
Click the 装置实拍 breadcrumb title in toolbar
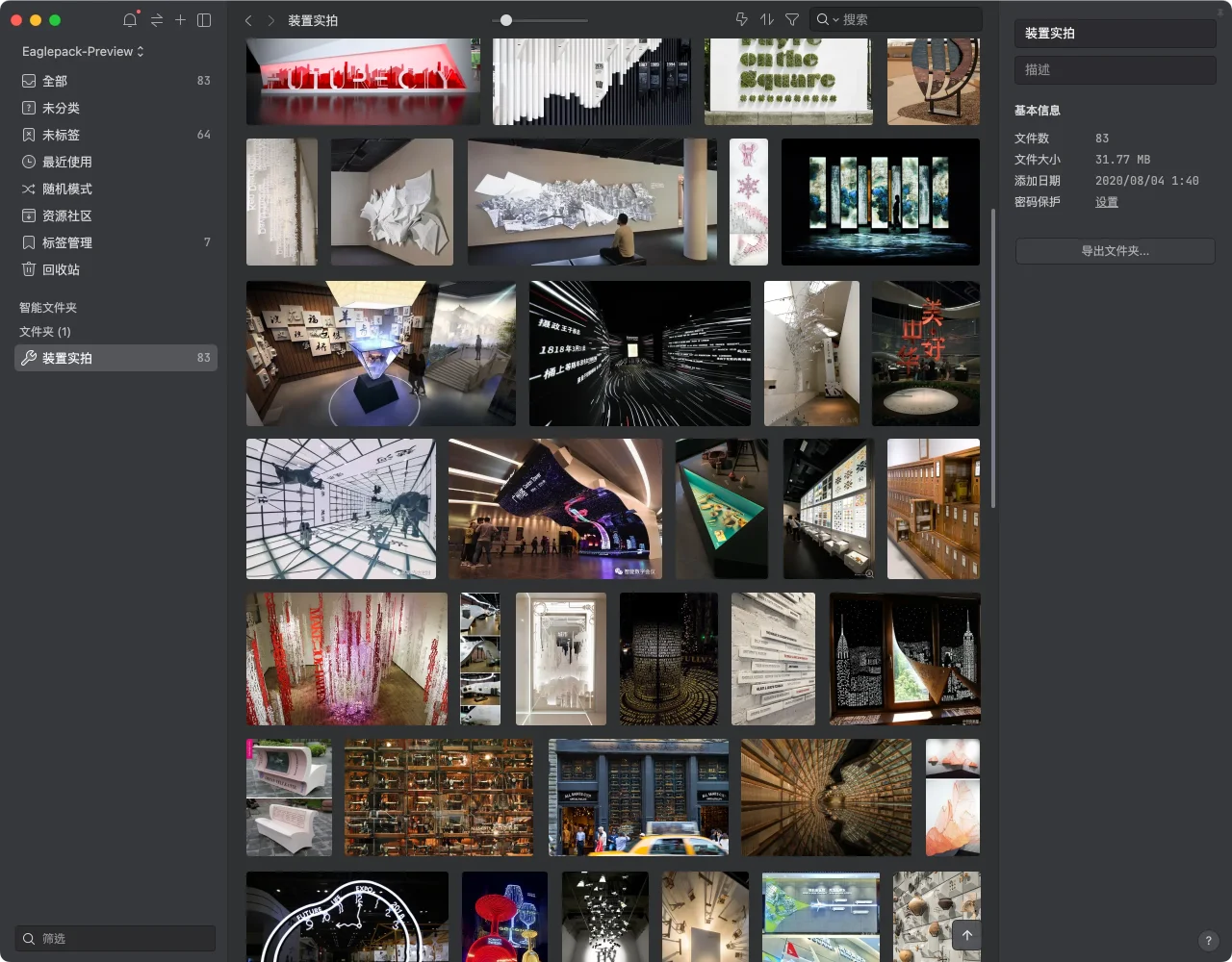point(313,20)
